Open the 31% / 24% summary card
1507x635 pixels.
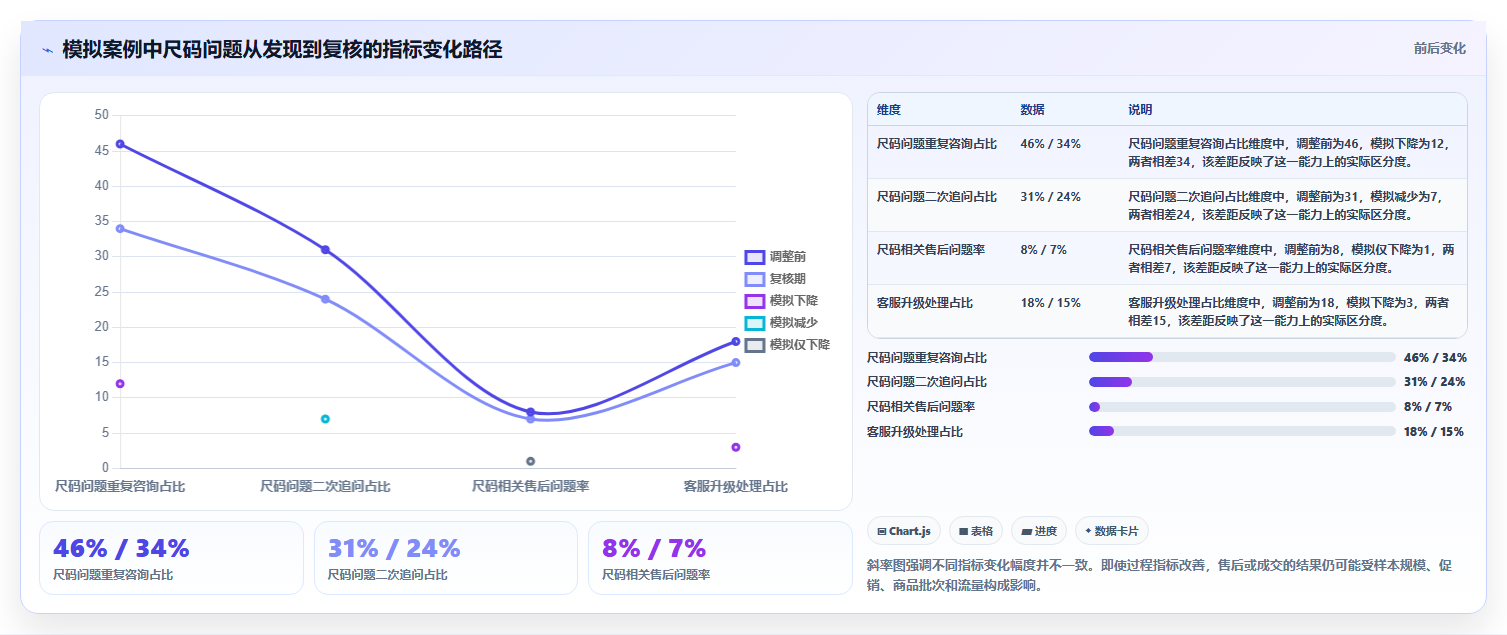tap(446, 558)
